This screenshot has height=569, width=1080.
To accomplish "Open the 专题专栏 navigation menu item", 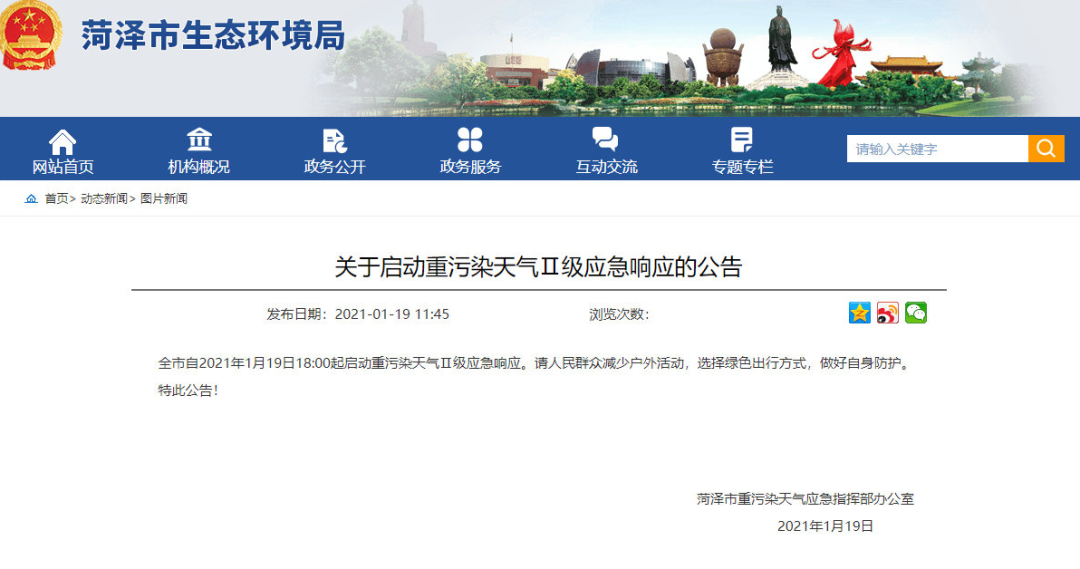I will click(x=742, y=167).
